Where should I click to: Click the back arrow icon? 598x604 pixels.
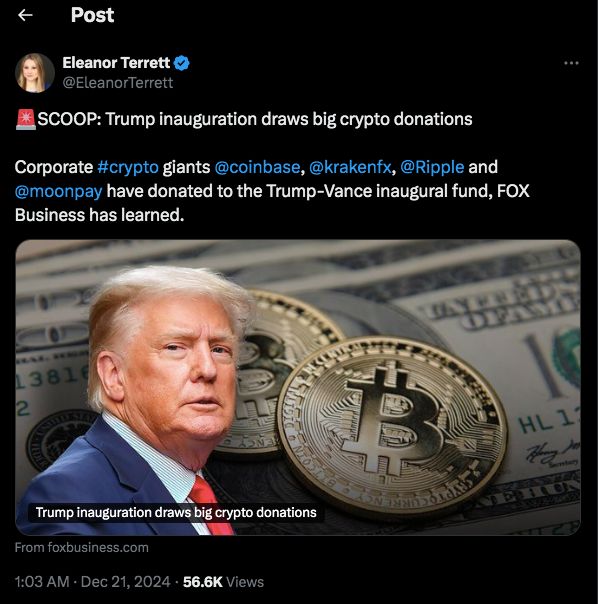coord(25,15)
